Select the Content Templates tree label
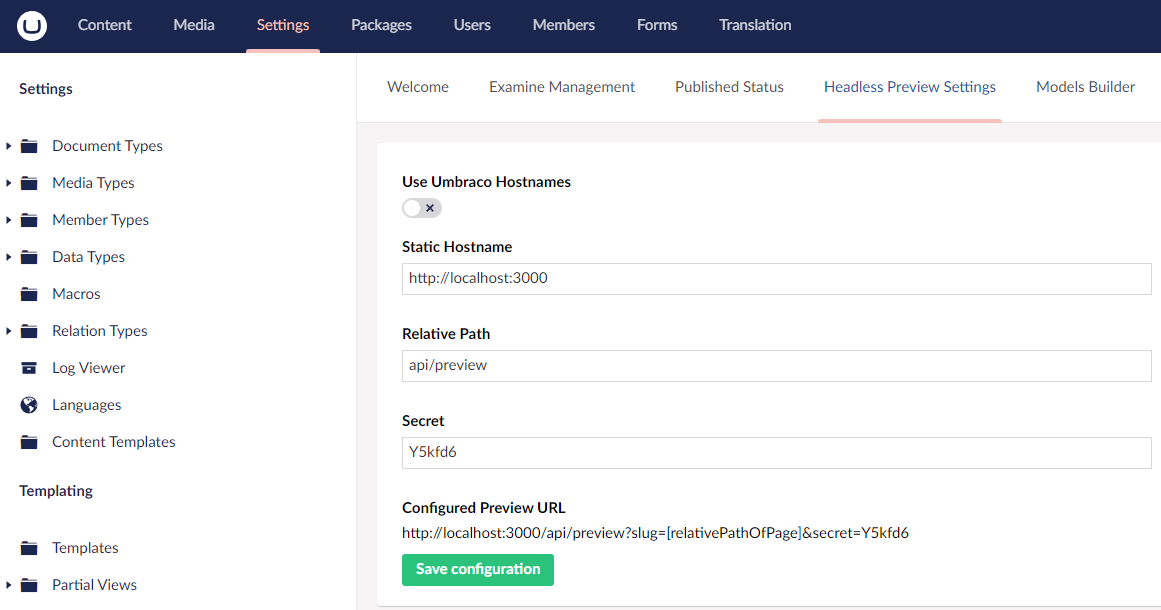Screen dimensions: 1161x610 (113, 442)
